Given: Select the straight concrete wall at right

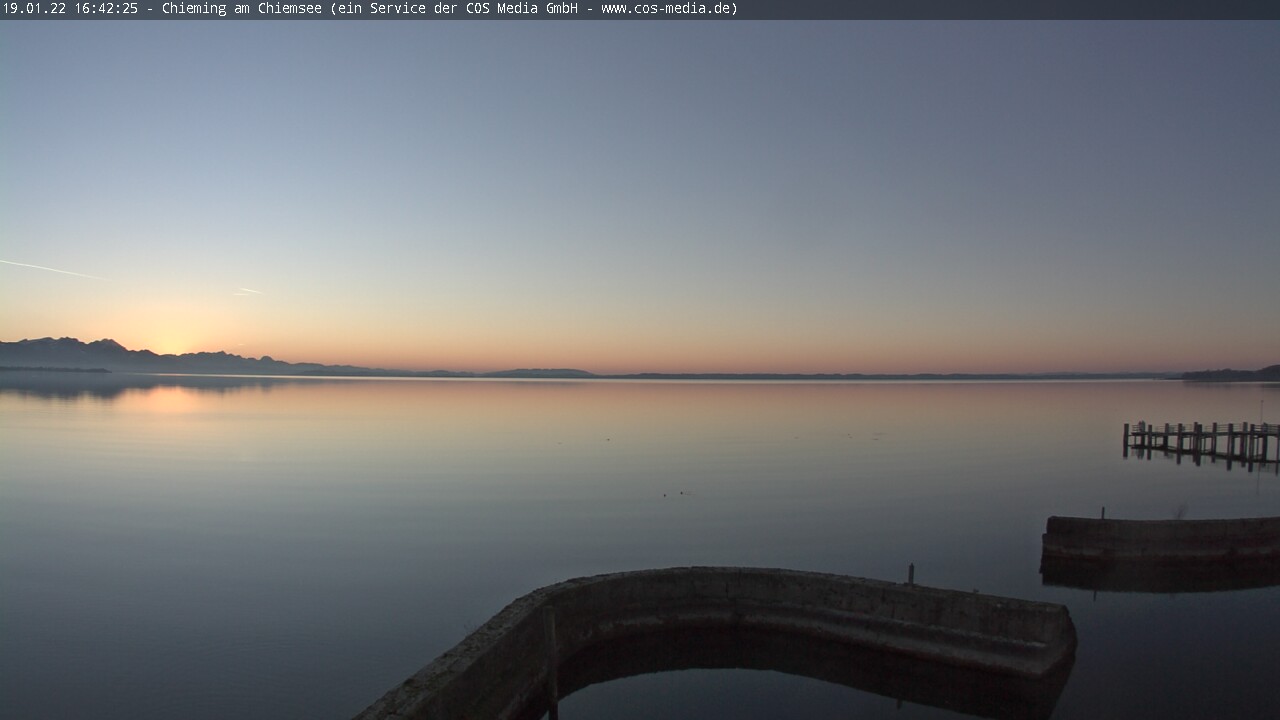Looking at the screenshot, I should coord(1160,535).
